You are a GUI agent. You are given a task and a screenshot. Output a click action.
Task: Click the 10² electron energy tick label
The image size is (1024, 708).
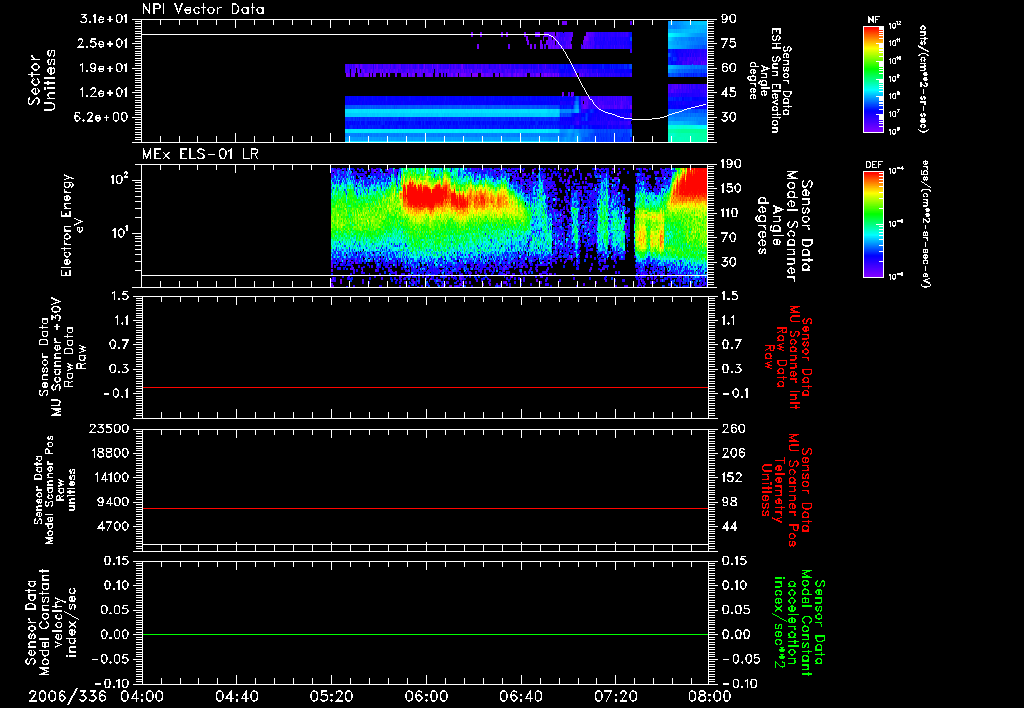(x=120, y=180)
